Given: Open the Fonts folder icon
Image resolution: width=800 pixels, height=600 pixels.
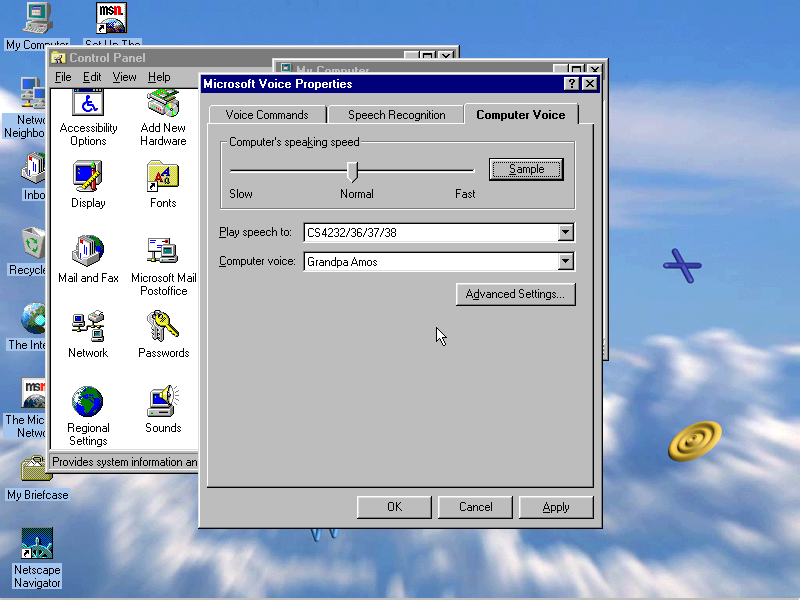Looking at the screenshot, I should tap(163, 177).
